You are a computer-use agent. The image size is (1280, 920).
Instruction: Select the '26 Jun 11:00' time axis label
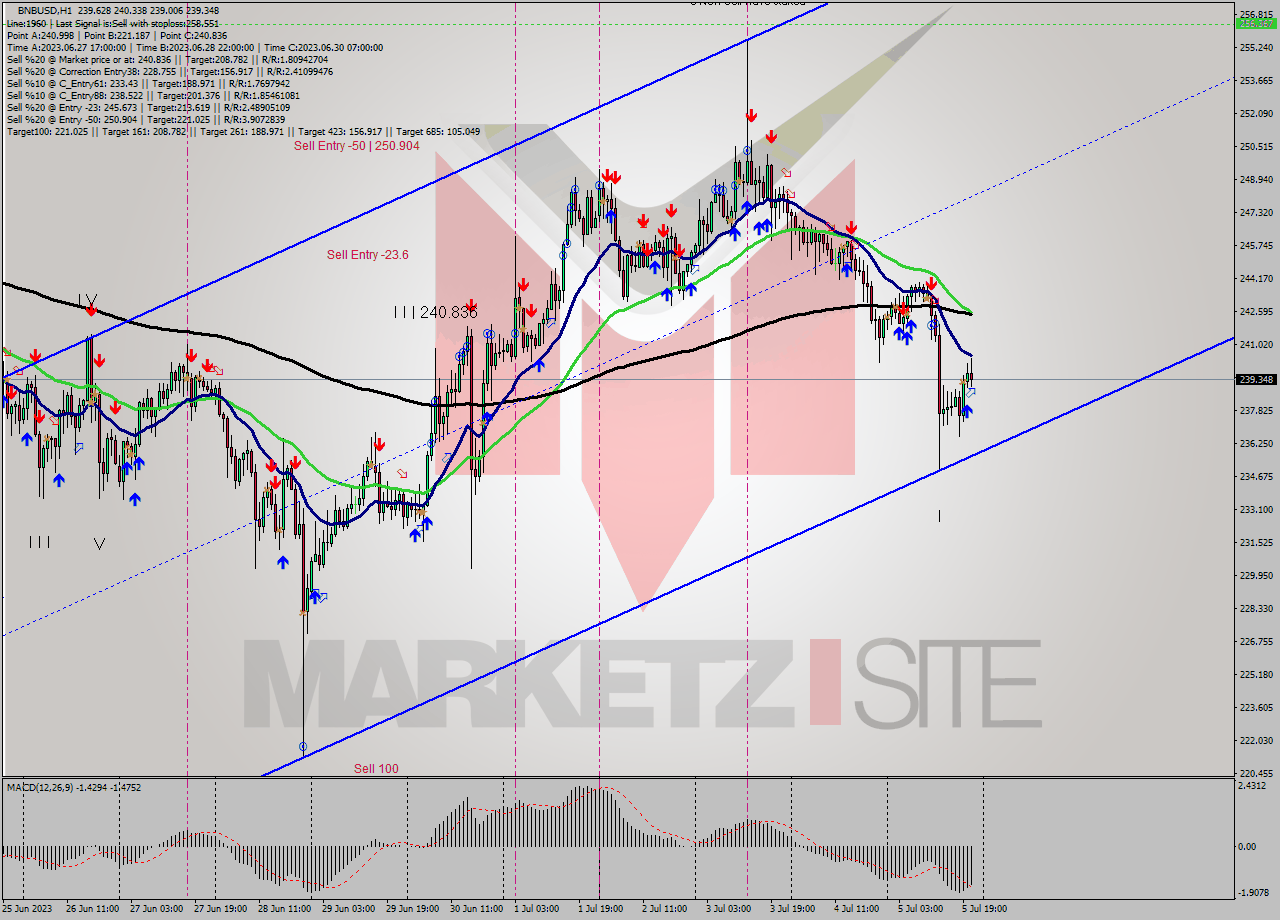93,909
